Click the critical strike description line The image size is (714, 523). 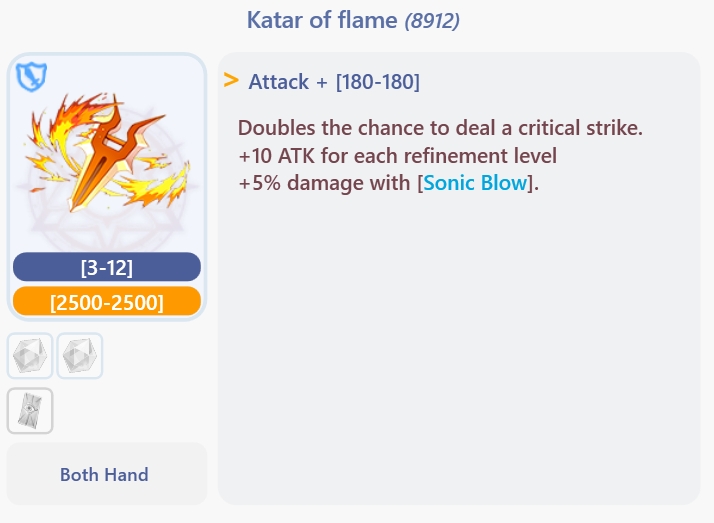pos(440,129)
